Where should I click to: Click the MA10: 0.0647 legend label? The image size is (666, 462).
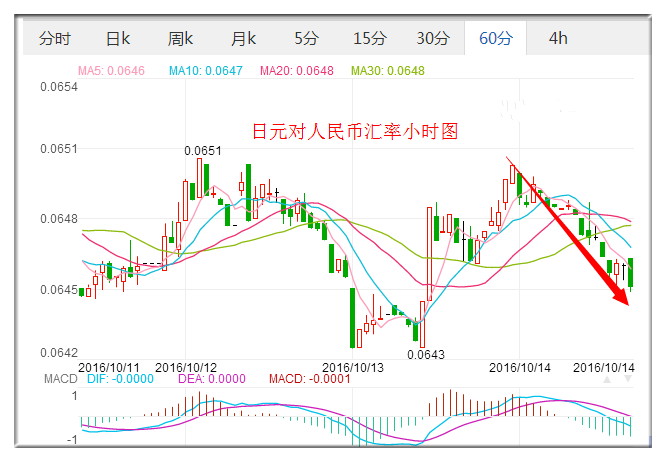pos(206,70)
